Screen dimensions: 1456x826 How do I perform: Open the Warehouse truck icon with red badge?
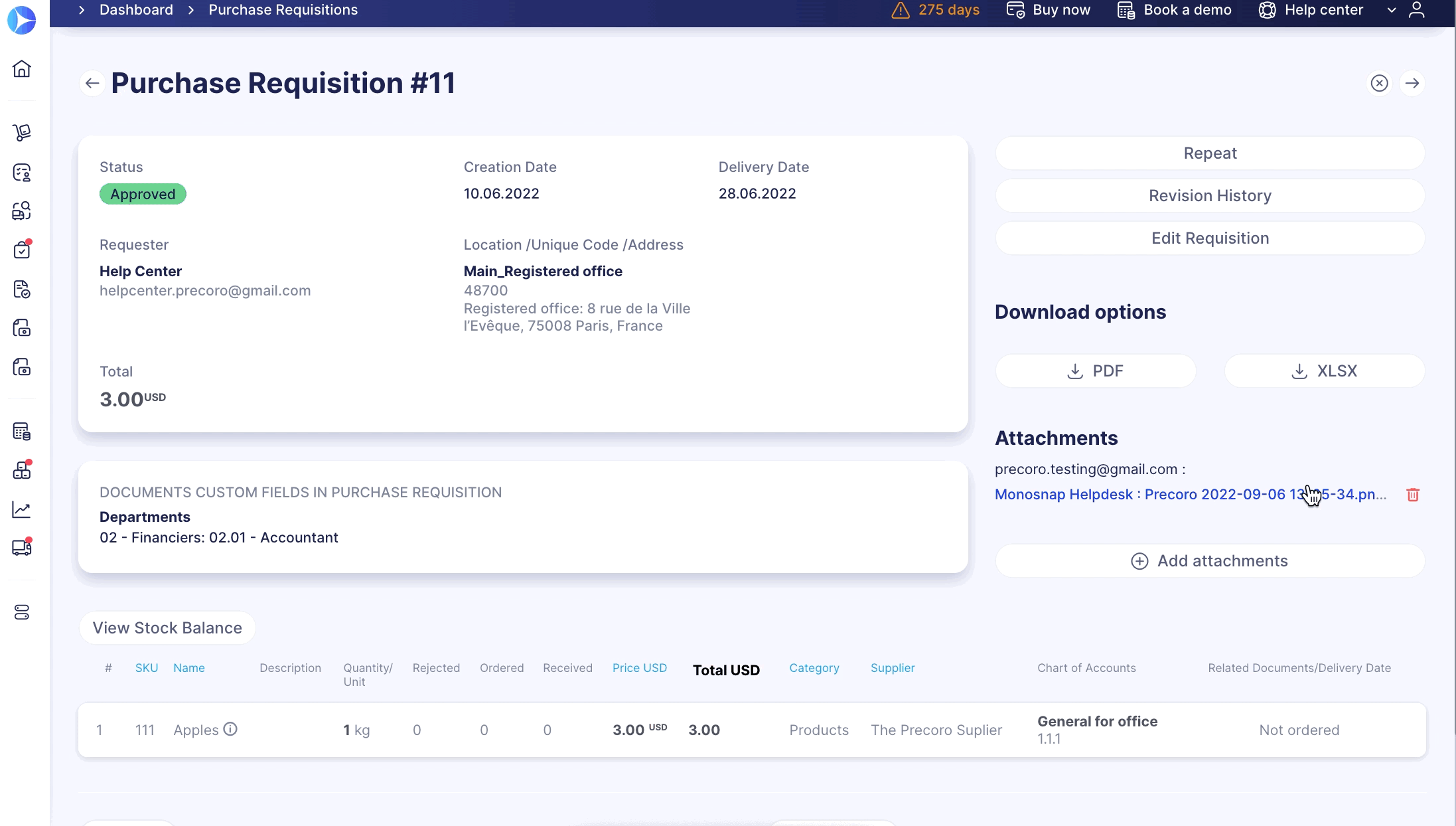(22, 548)
